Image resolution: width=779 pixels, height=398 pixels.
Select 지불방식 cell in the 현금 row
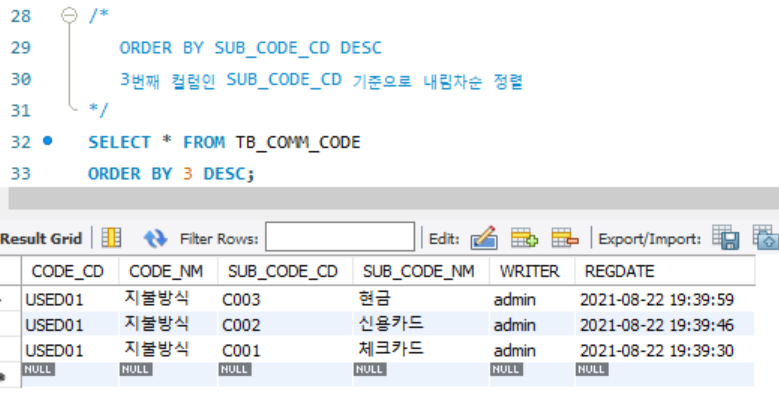(168, 299)
